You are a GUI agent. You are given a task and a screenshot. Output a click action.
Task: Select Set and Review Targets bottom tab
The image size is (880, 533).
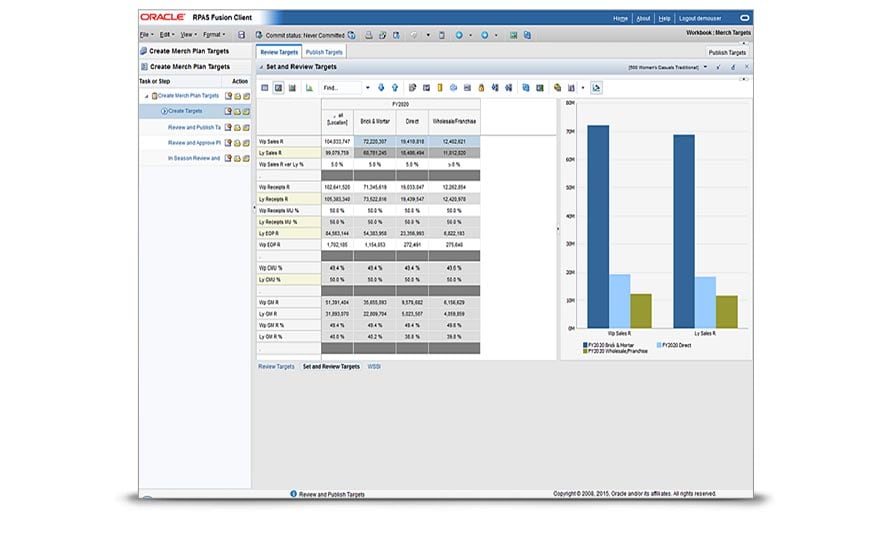point(331,366)
